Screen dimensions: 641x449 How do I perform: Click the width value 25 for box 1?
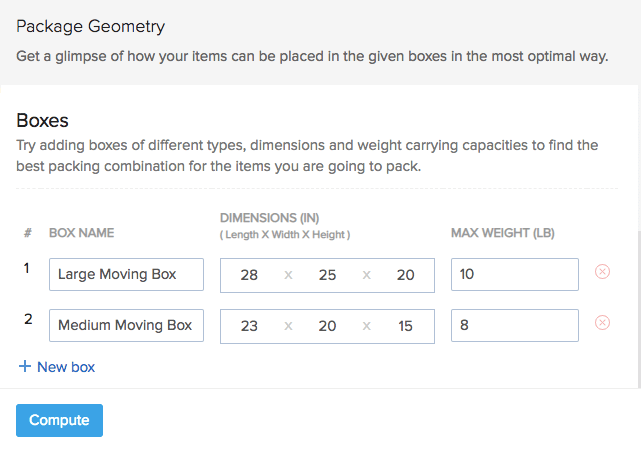(327, 275)
